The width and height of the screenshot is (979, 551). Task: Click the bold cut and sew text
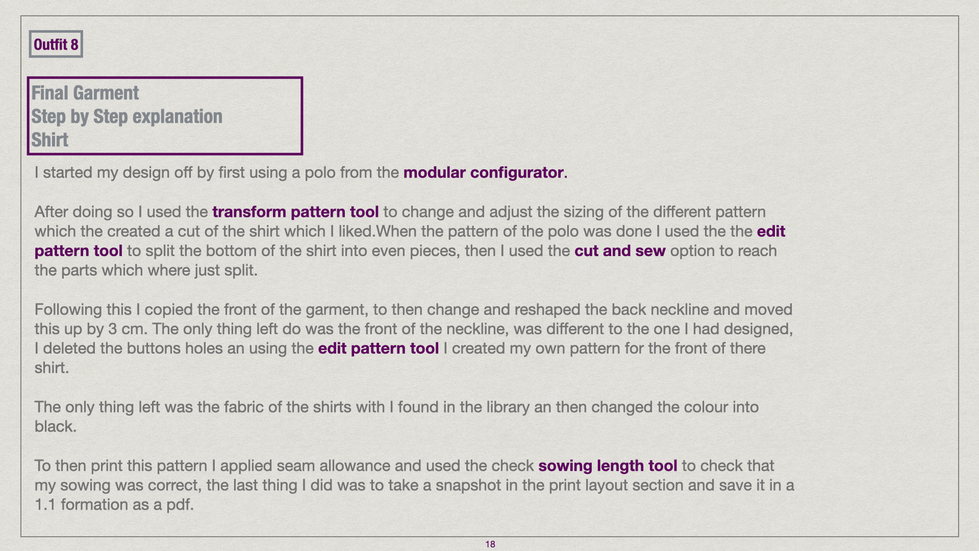(x=619, y=251)
